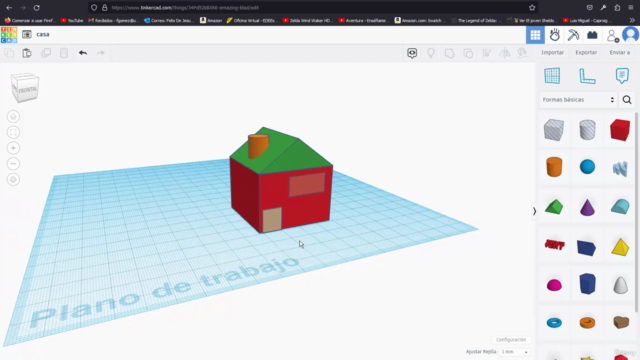Click the Mirror tool icon
Screen dimensions: 640x360
click(x=505, y=53)
